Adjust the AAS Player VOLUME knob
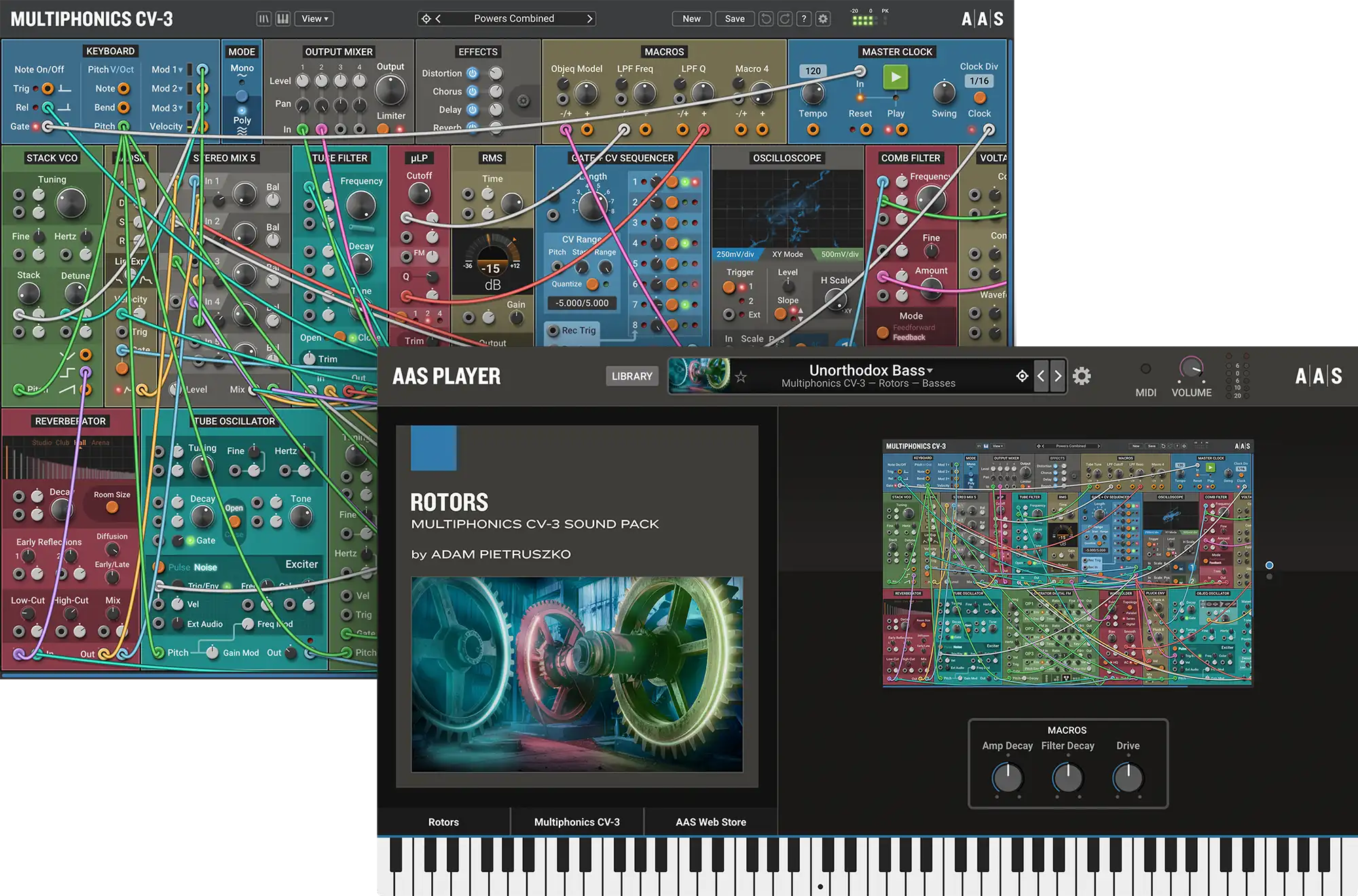Screen dimensions: 1358x896 [1191, 369]
